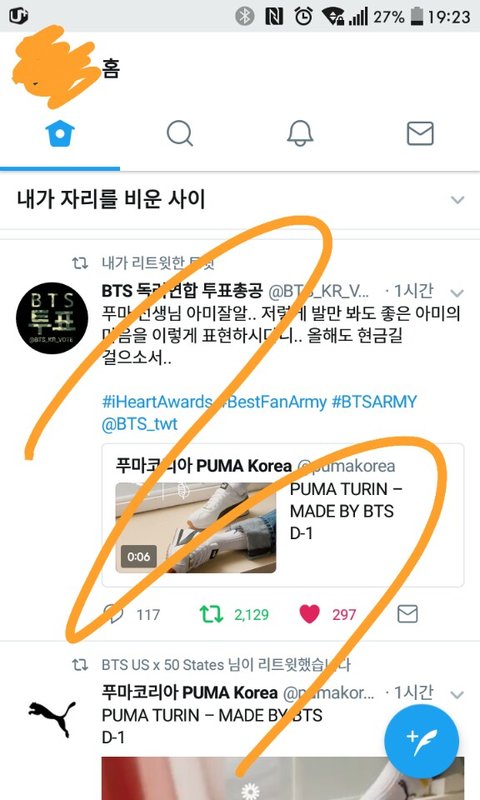Open options chevron on BTS 투표총공 tweet

pyautogui.click(x=457, y=292)
